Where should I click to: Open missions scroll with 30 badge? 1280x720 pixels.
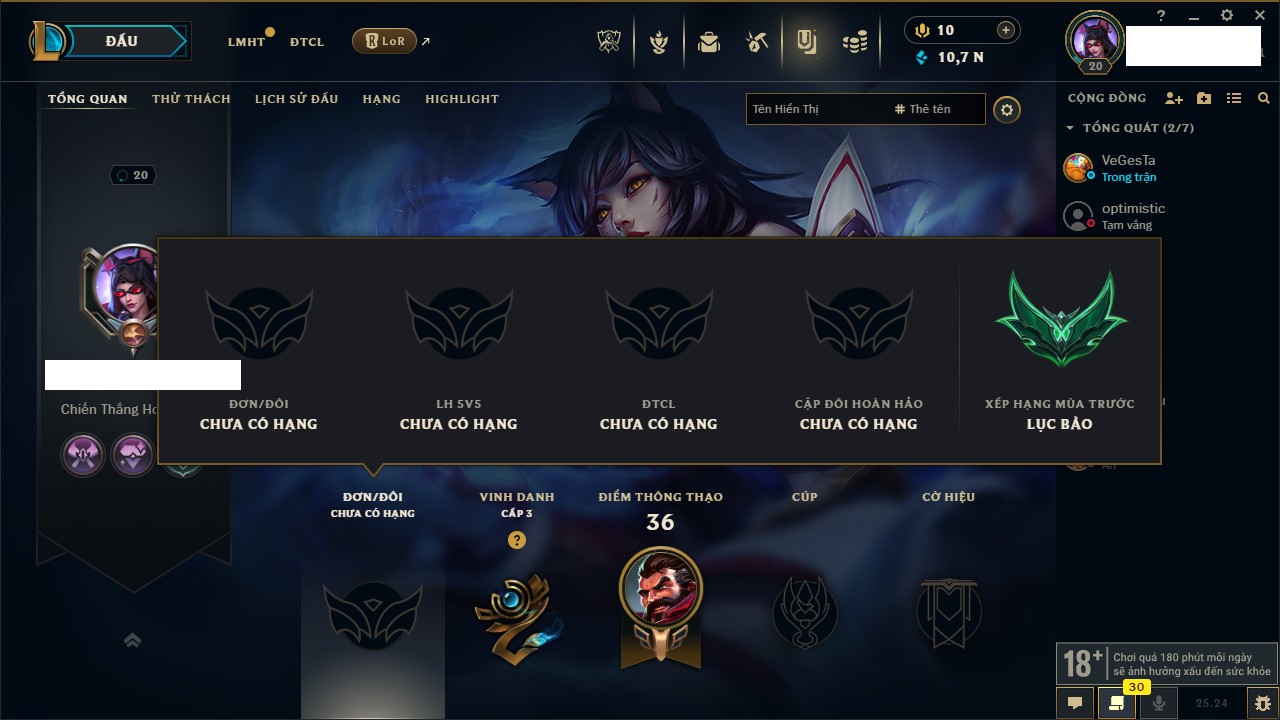[1117, 703]
